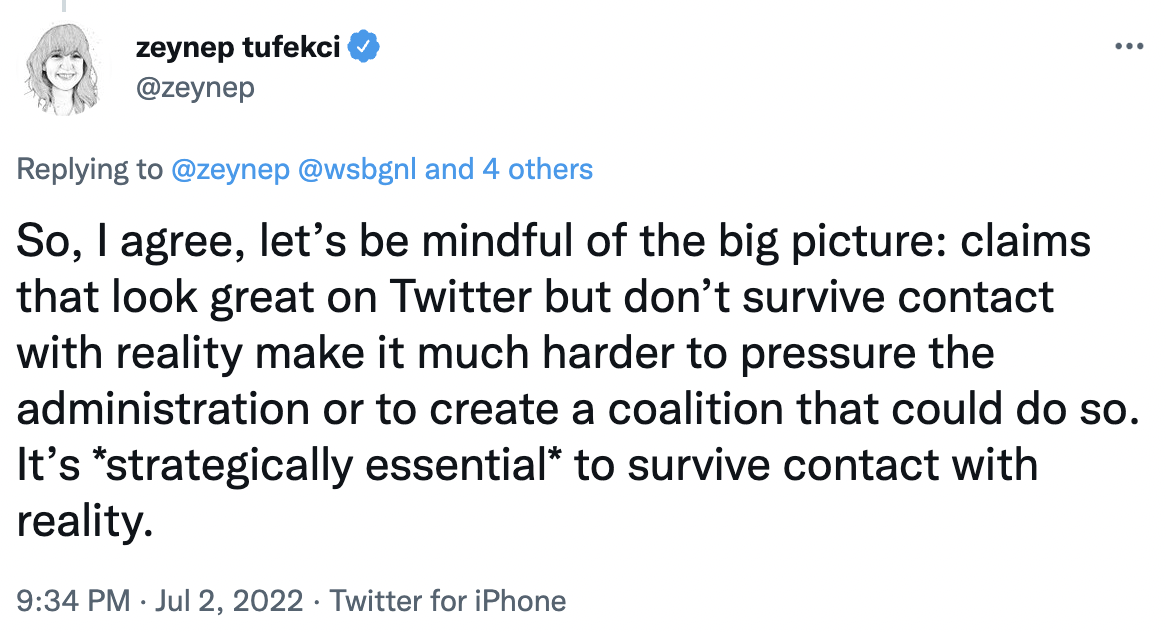
Task: Open the display name zeynep tufekci
Action: 237,46
